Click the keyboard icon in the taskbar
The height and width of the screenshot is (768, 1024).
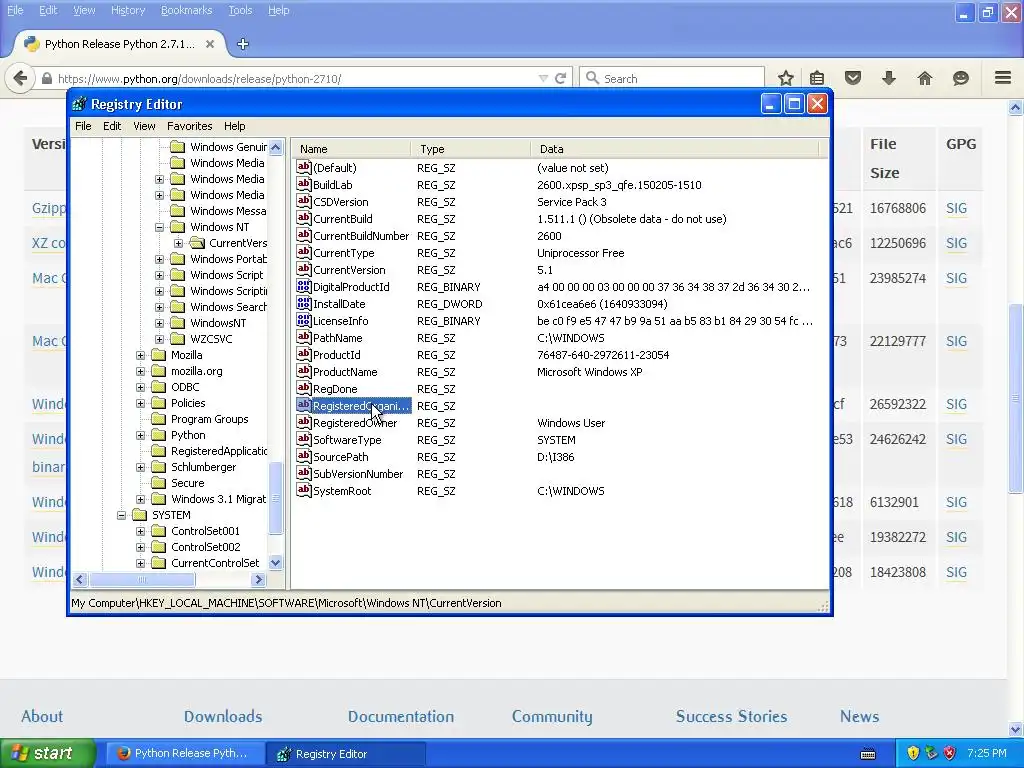pos(868,754)
